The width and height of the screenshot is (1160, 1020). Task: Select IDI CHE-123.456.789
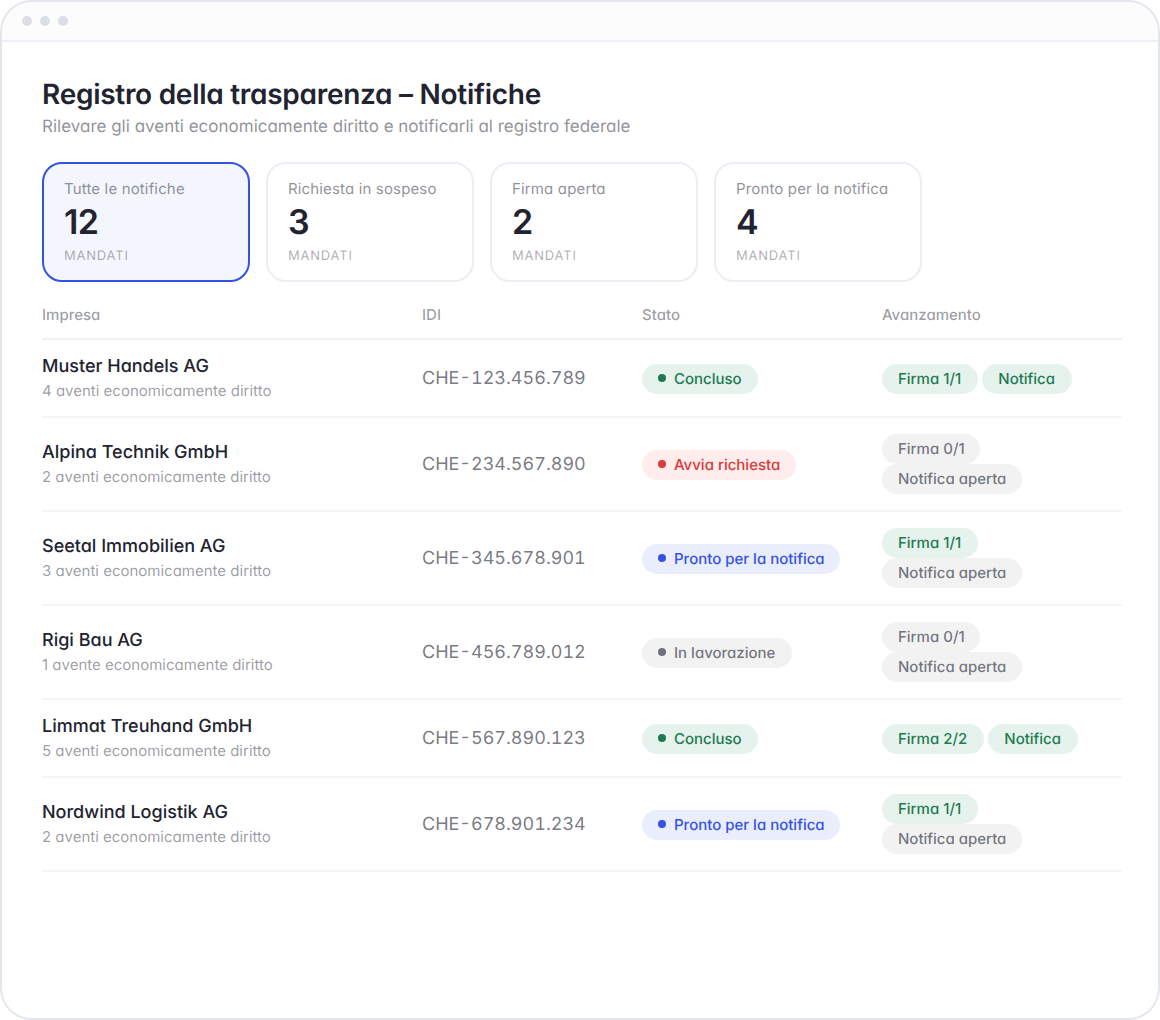click(504, 378)
